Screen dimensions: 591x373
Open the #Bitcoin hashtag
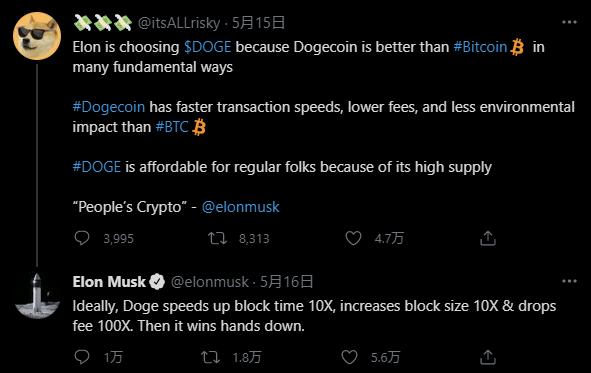pyautogui.click(x=480, y=47)
